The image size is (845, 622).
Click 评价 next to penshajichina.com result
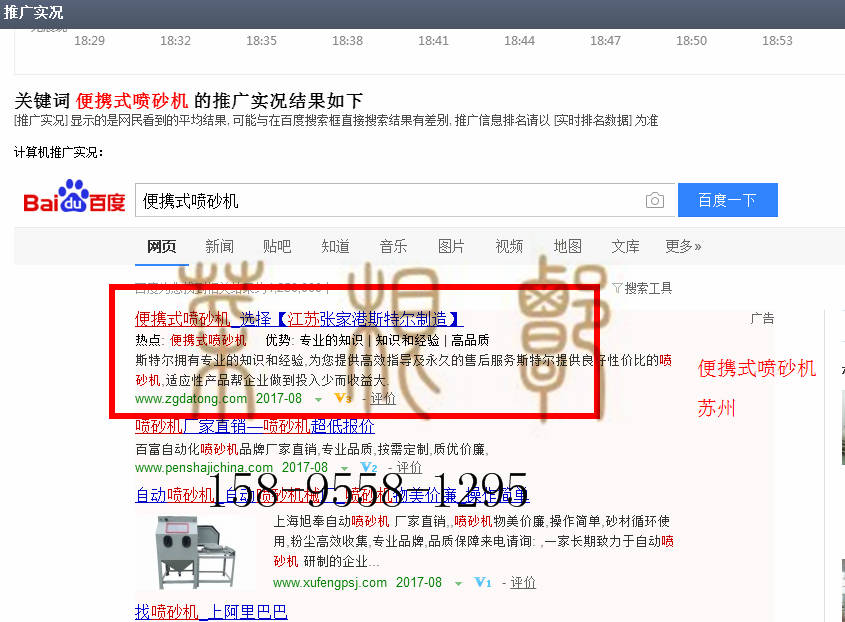tap(409, 467)
